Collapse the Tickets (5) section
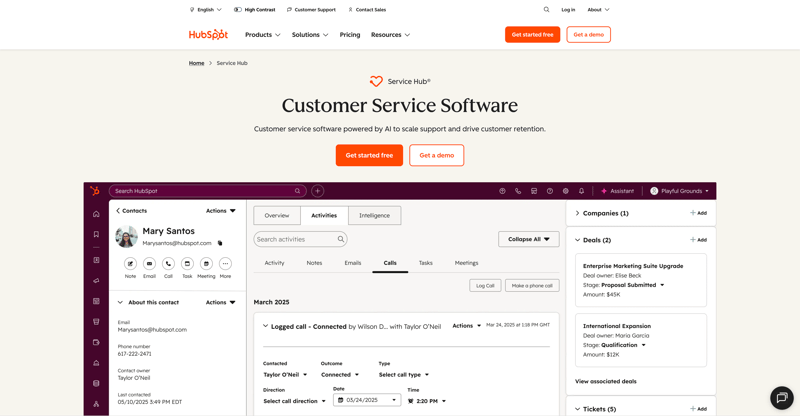Screen dimensions: 800x416 (x=578, y=409)
